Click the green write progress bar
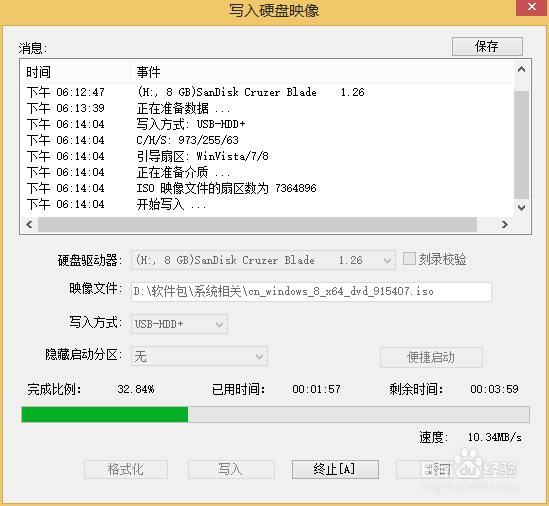The height and width of the screenshot is (506, 549). tap(275, 415)
